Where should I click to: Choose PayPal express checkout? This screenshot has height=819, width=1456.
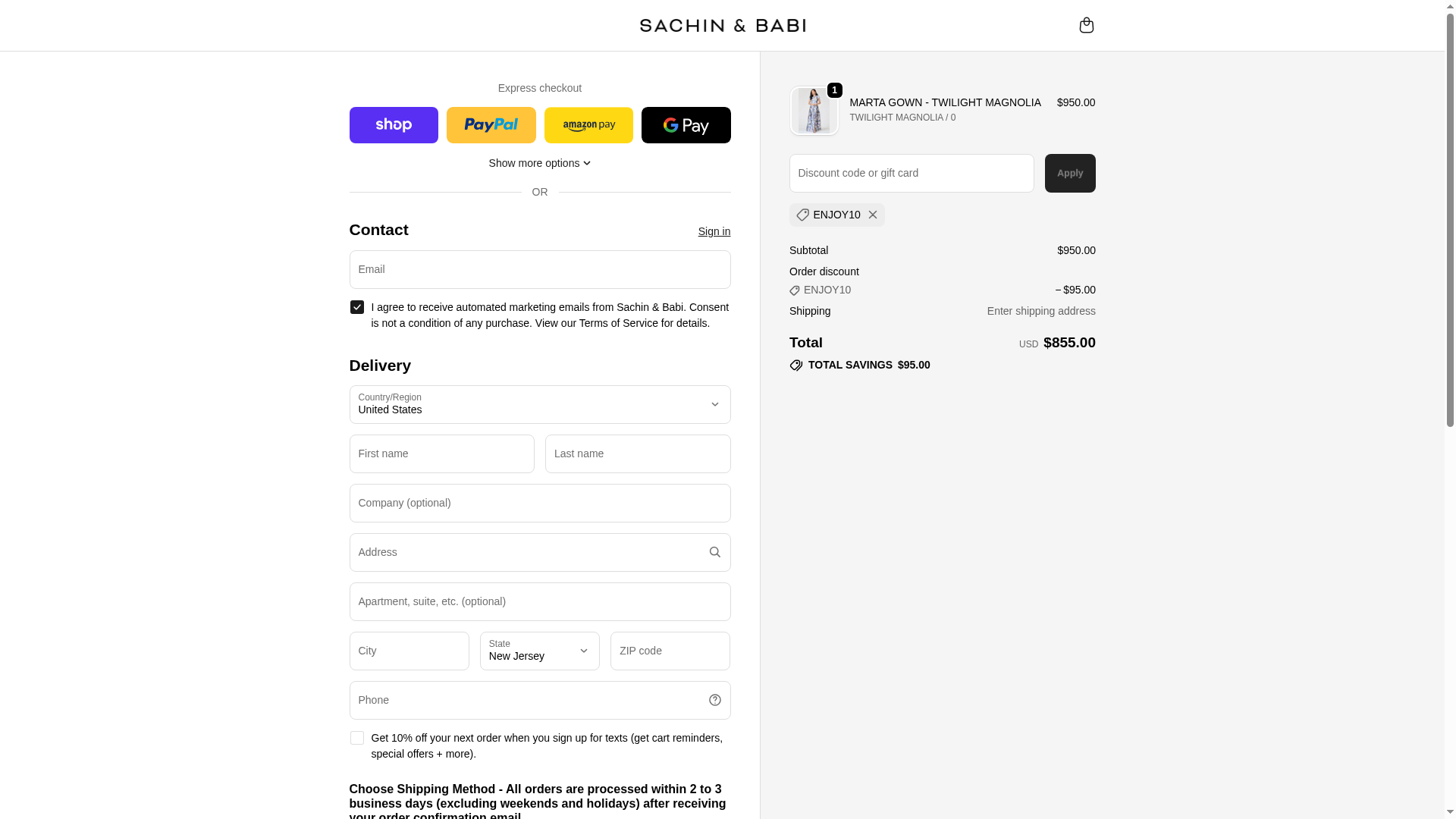(x=491, y=125)
